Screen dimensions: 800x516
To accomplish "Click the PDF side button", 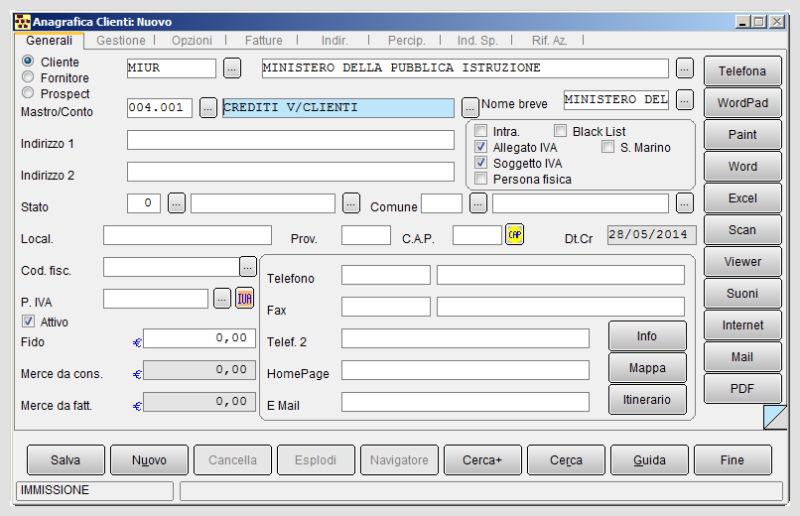I will 742,388.
